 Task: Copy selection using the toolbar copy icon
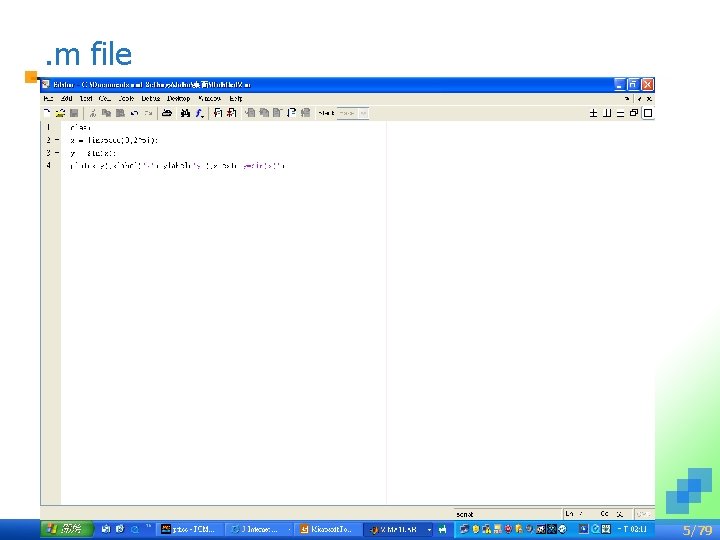107,113
